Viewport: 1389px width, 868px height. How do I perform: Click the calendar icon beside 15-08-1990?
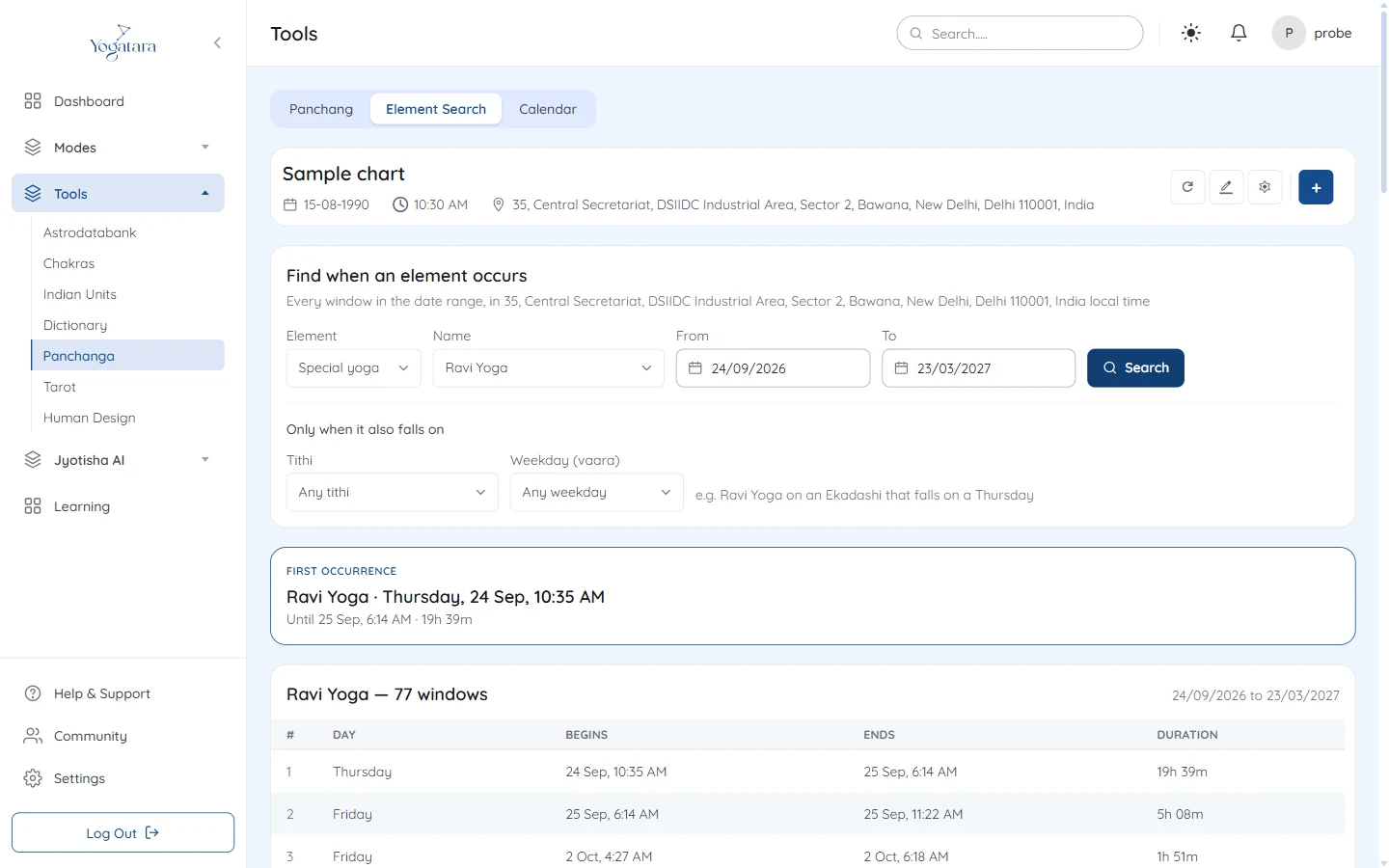[289, 204]
